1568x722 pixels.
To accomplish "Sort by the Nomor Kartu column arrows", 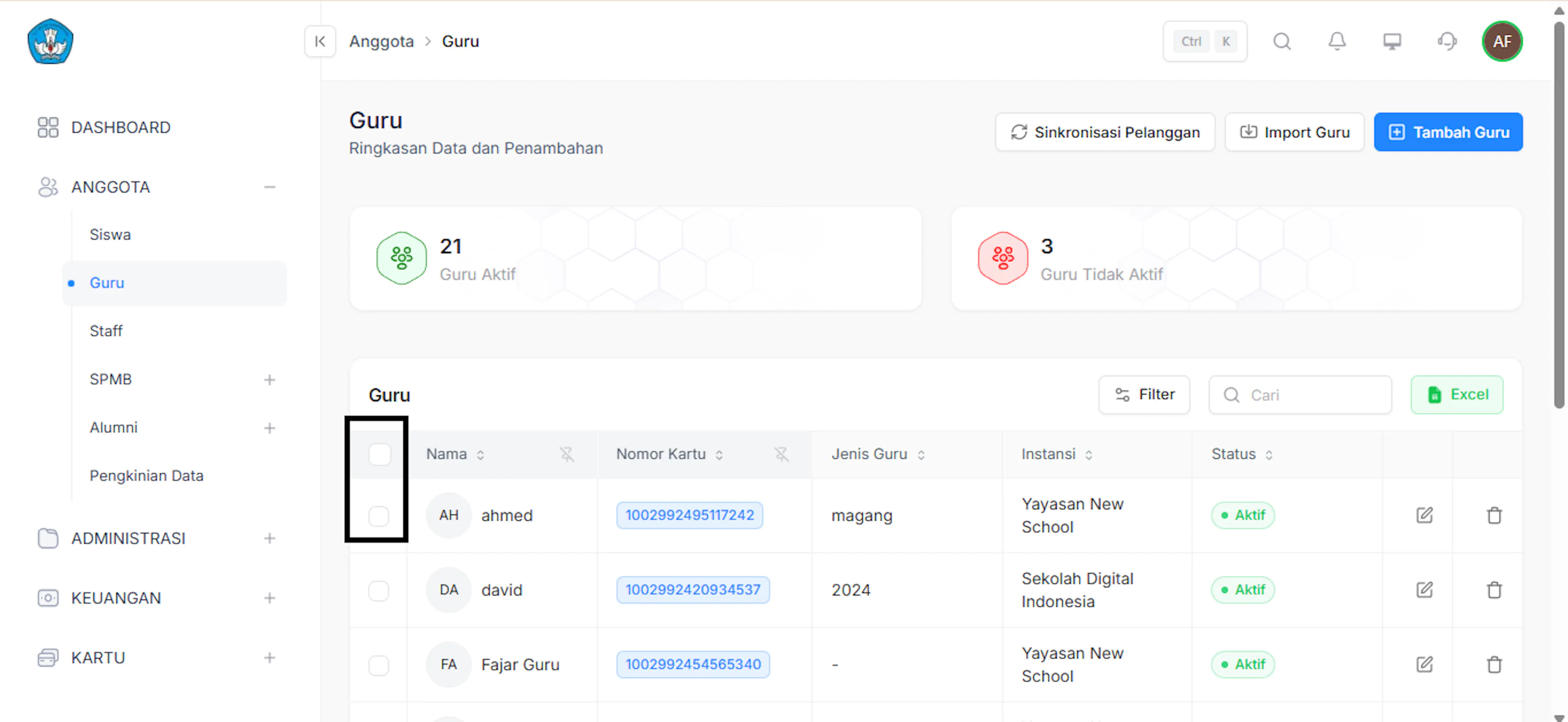I will tap(719, 455).
